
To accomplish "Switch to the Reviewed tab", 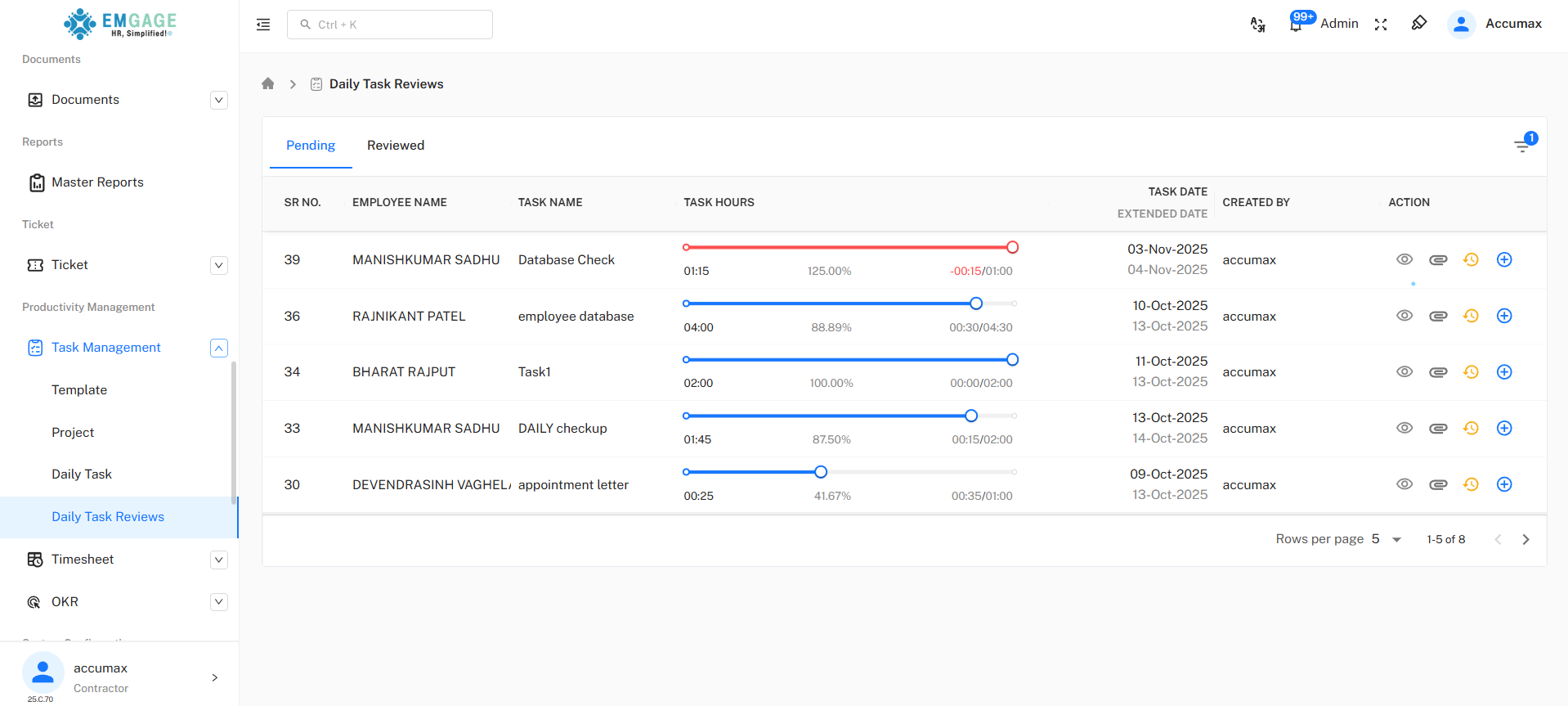I will pos(396,146).
